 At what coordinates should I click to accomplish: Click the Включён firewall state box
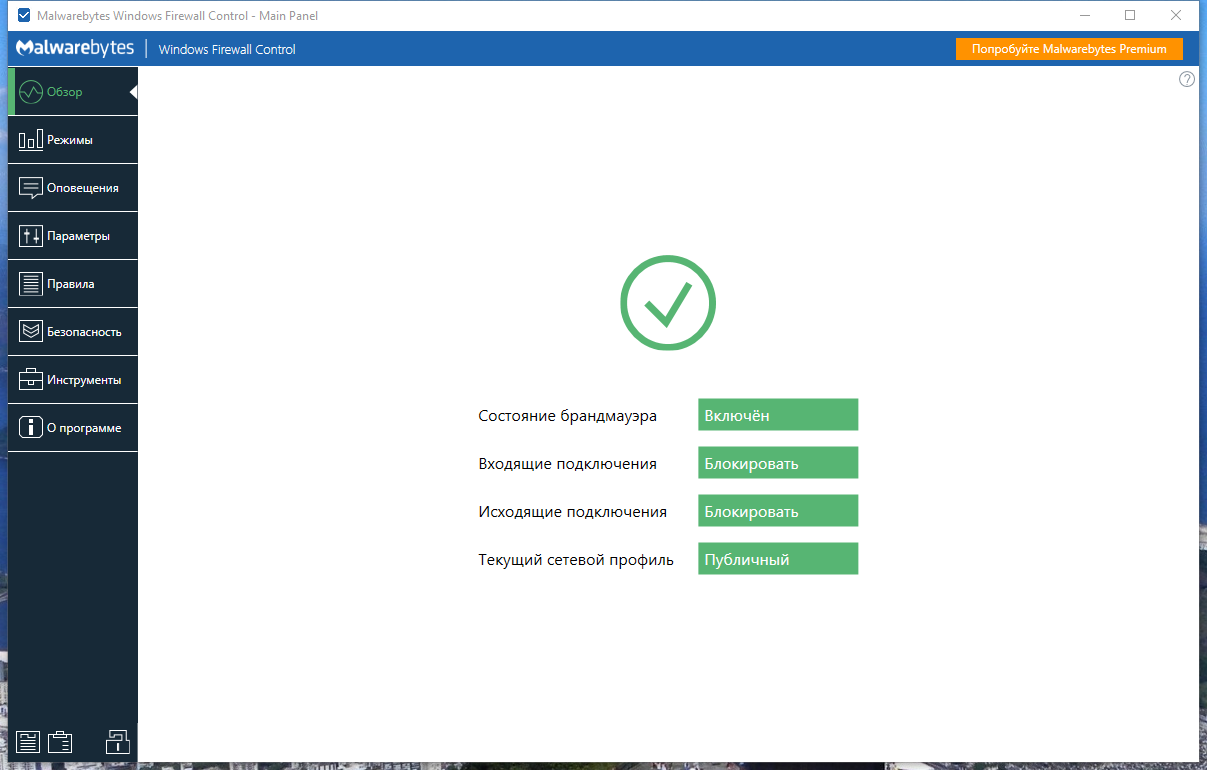coord(778,415)
